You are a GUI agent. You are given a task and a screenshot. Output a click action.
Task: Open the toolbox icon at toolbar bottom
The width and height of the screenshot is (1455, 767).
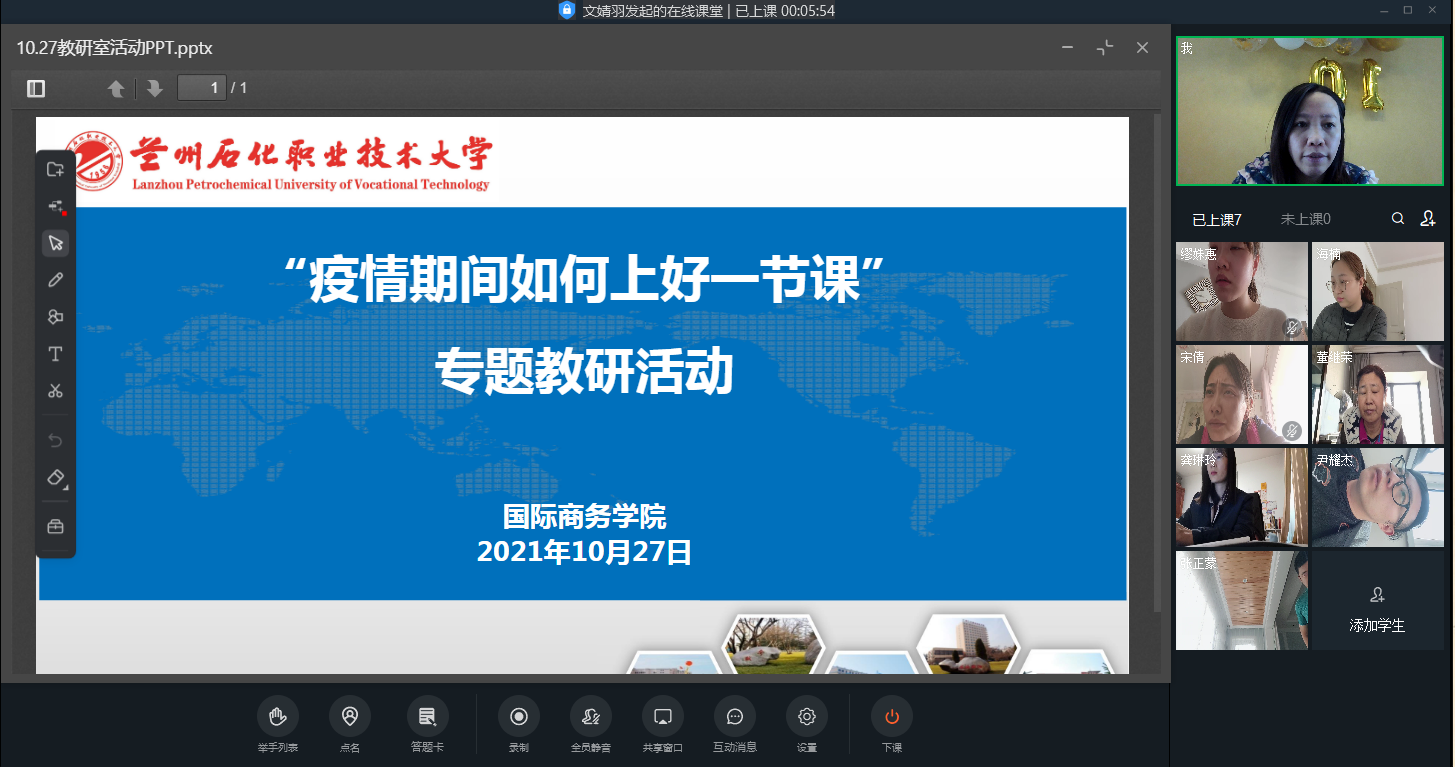tap(56, 526)
